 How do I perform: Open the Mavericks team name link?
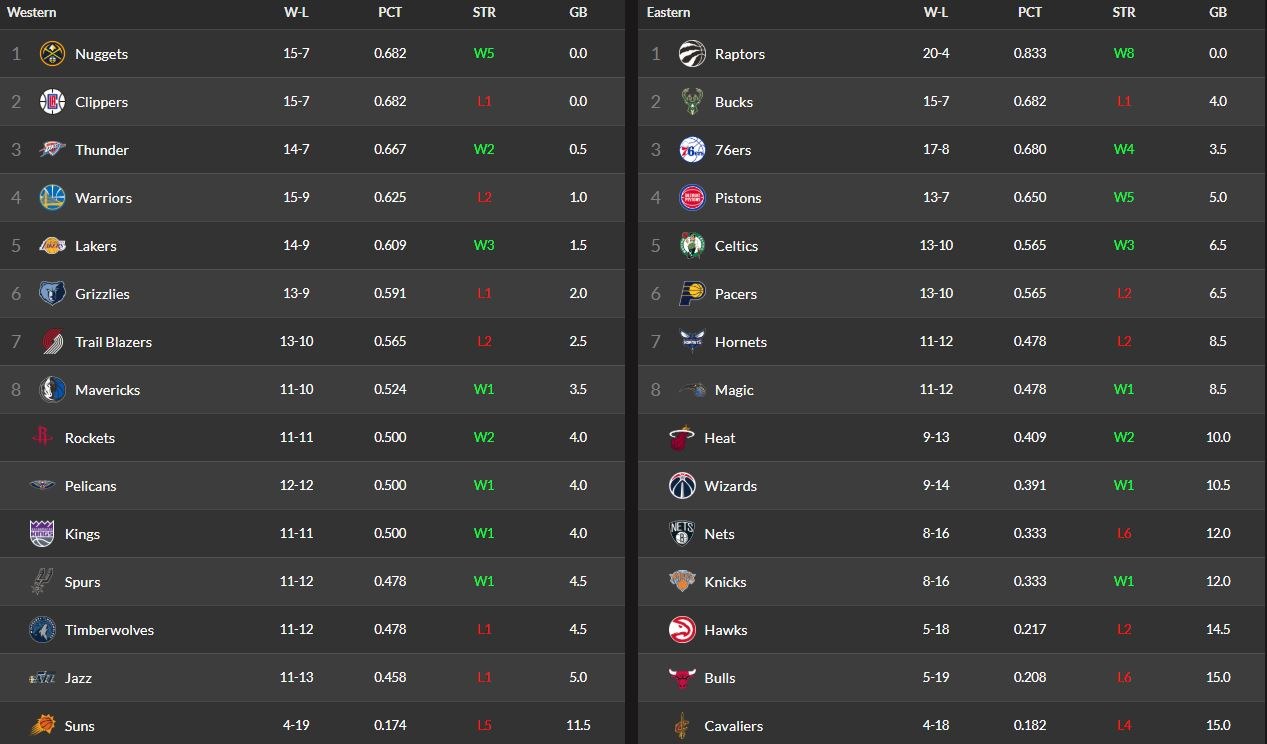point(107,390)
